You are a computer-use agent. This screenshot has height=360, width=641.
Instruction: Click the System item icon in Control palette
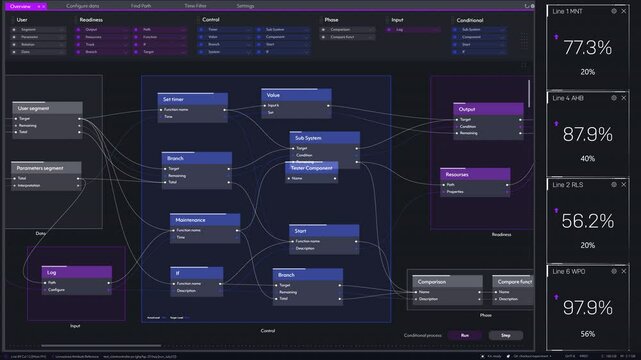[x=201, y=52]
